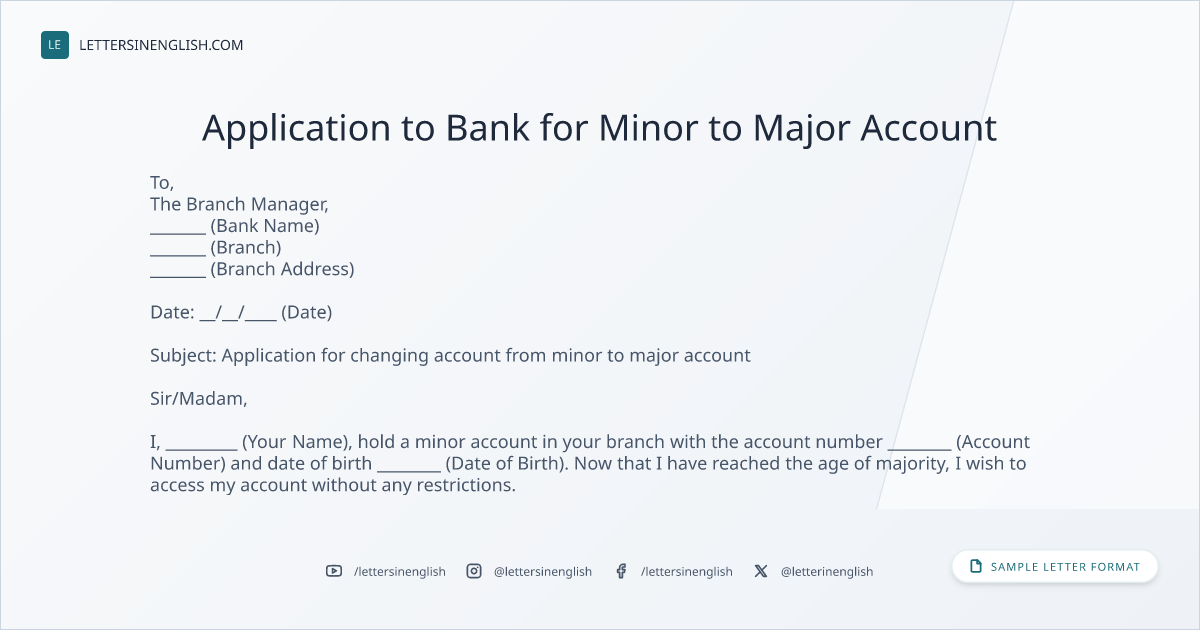Click the Sample Letter Format button
This screenshot has width=1200, height=630.
pyautogui.click(x=1055, y=567)
